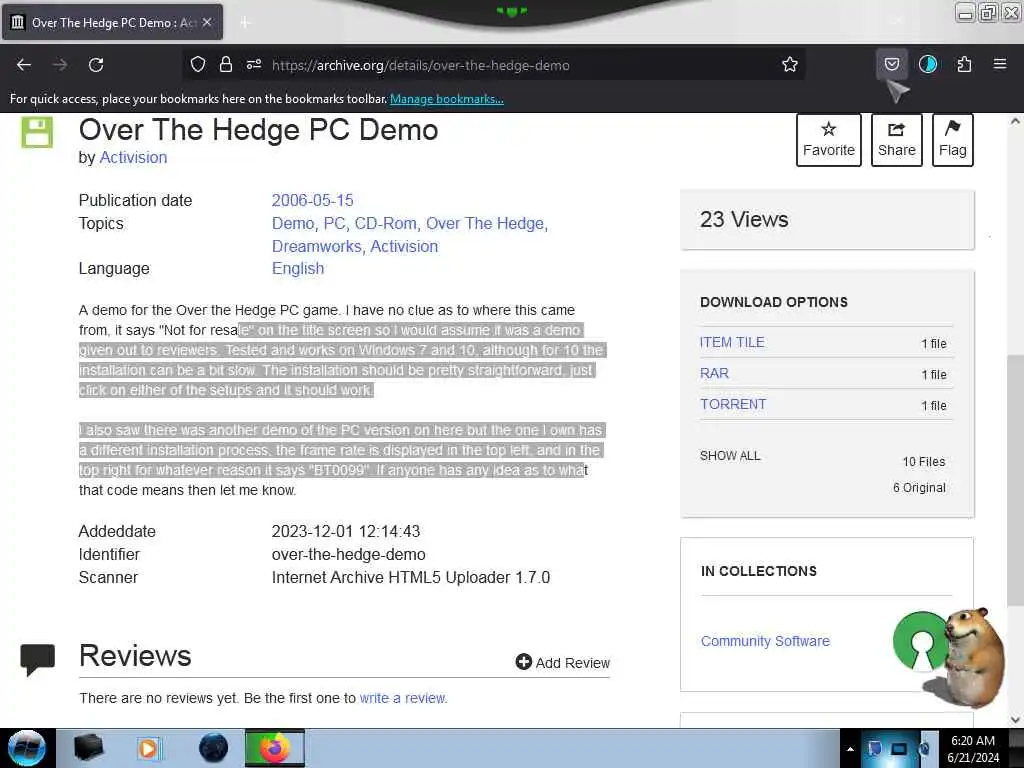Open the Activision topic link
Viewport: 1024px width, 768px height.
click(x=404, y=246)
